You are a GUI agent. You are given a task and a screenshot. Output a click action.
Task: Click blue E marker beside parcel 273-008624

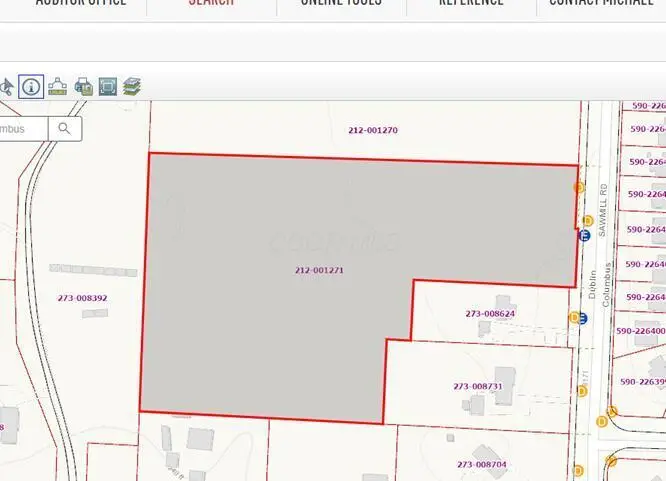pos(582,318)
